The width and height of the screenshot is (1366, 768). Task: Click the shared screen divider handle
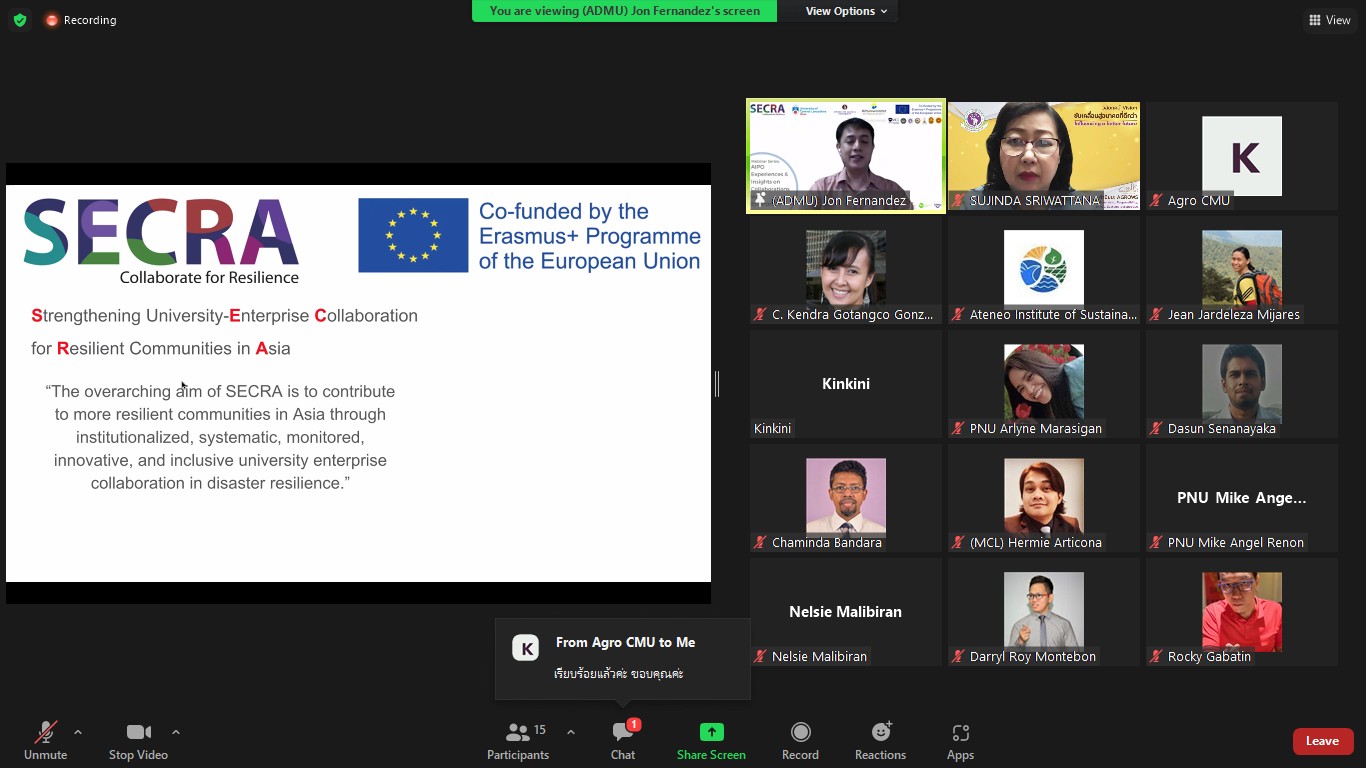[x=717, y=383]
